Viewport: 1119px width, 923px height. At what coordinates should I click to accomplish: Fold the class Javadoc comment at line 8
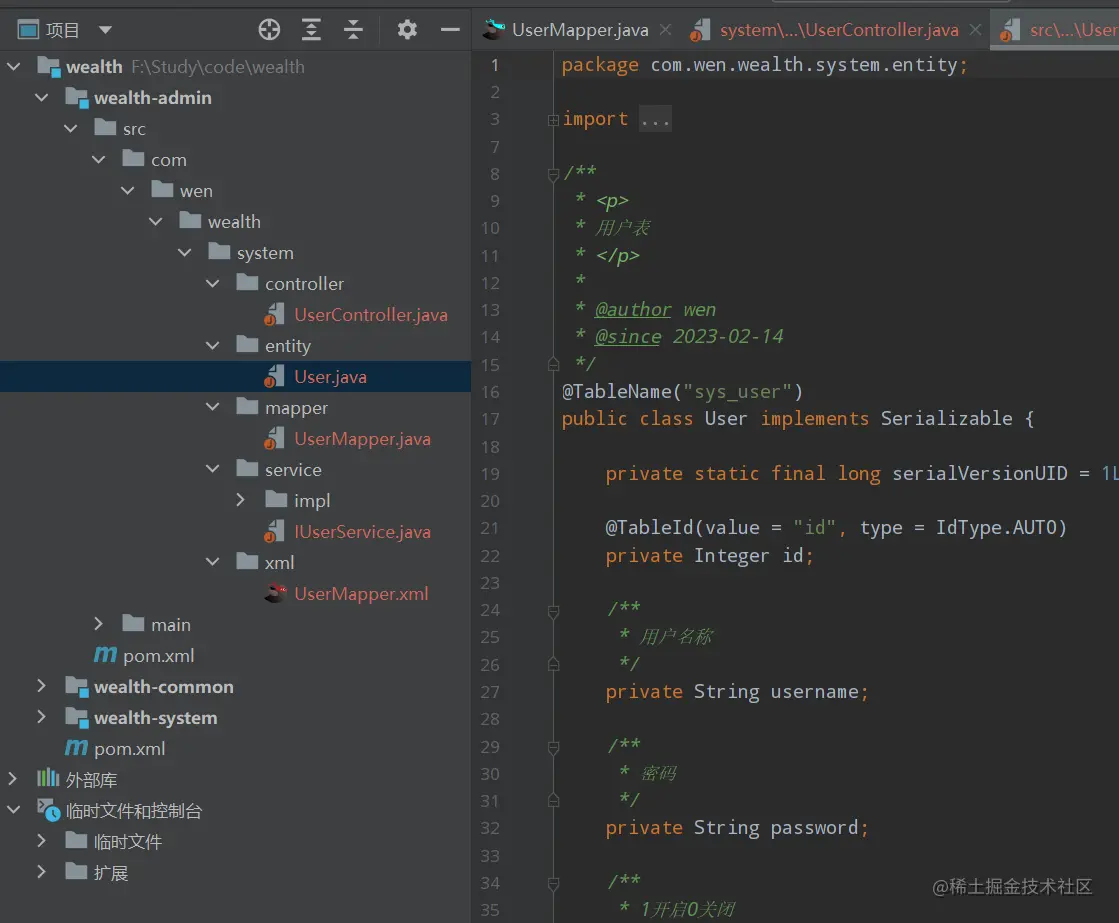coord(553,174)
